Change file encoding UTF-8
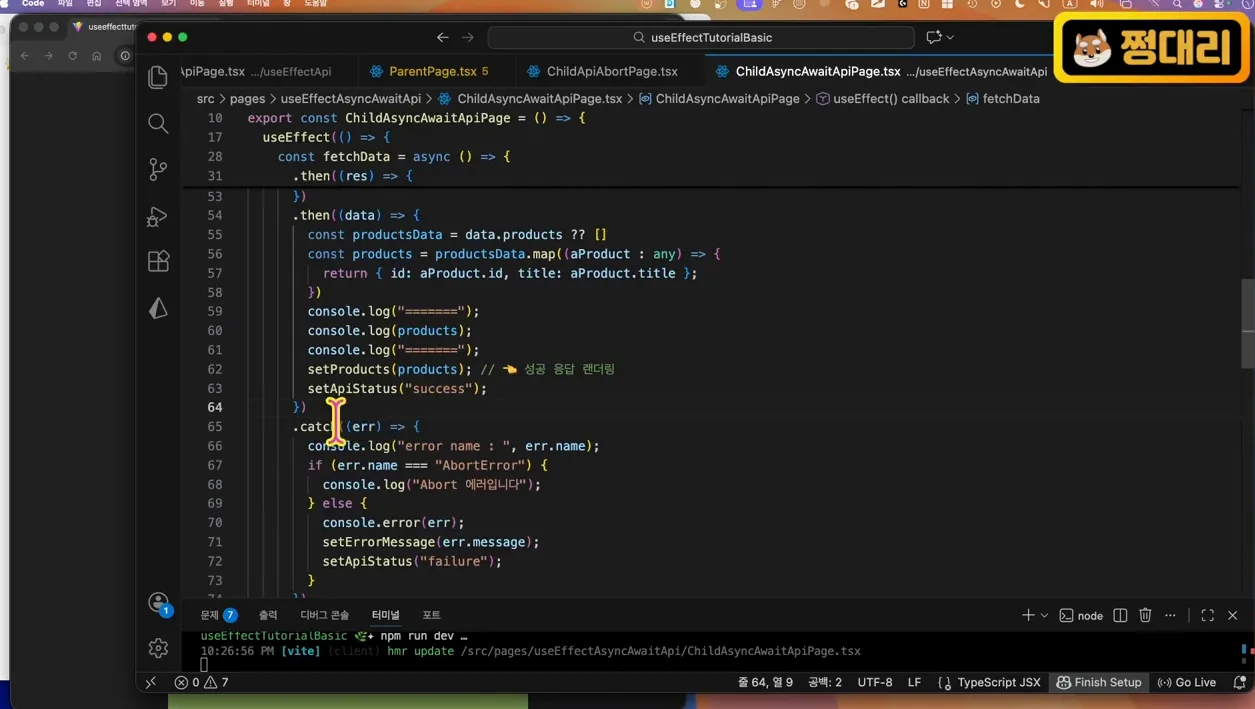 [875, 682]
